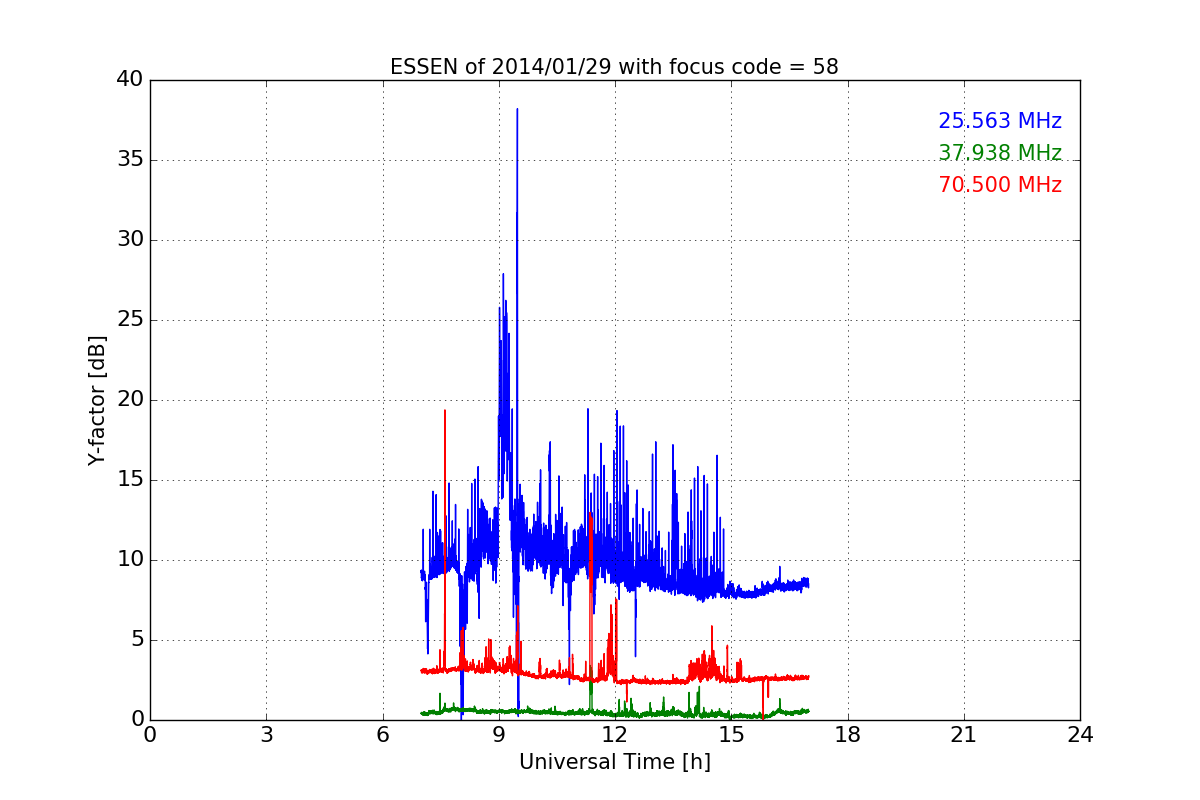Click the y-axis tick label 5
Viewport: 1200px width, 800px height.
pyautogui.click(x=136, y=640)
